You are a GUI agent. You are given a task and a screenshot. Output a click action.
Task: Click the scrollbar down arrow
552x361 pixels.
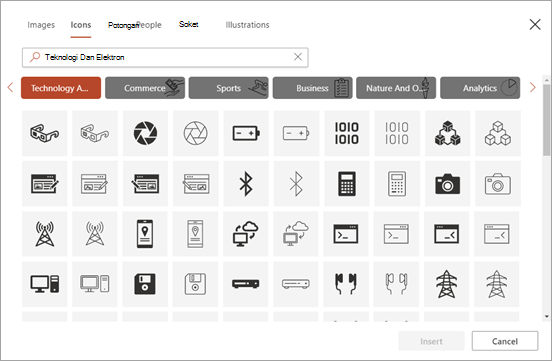tap(546, 316)
